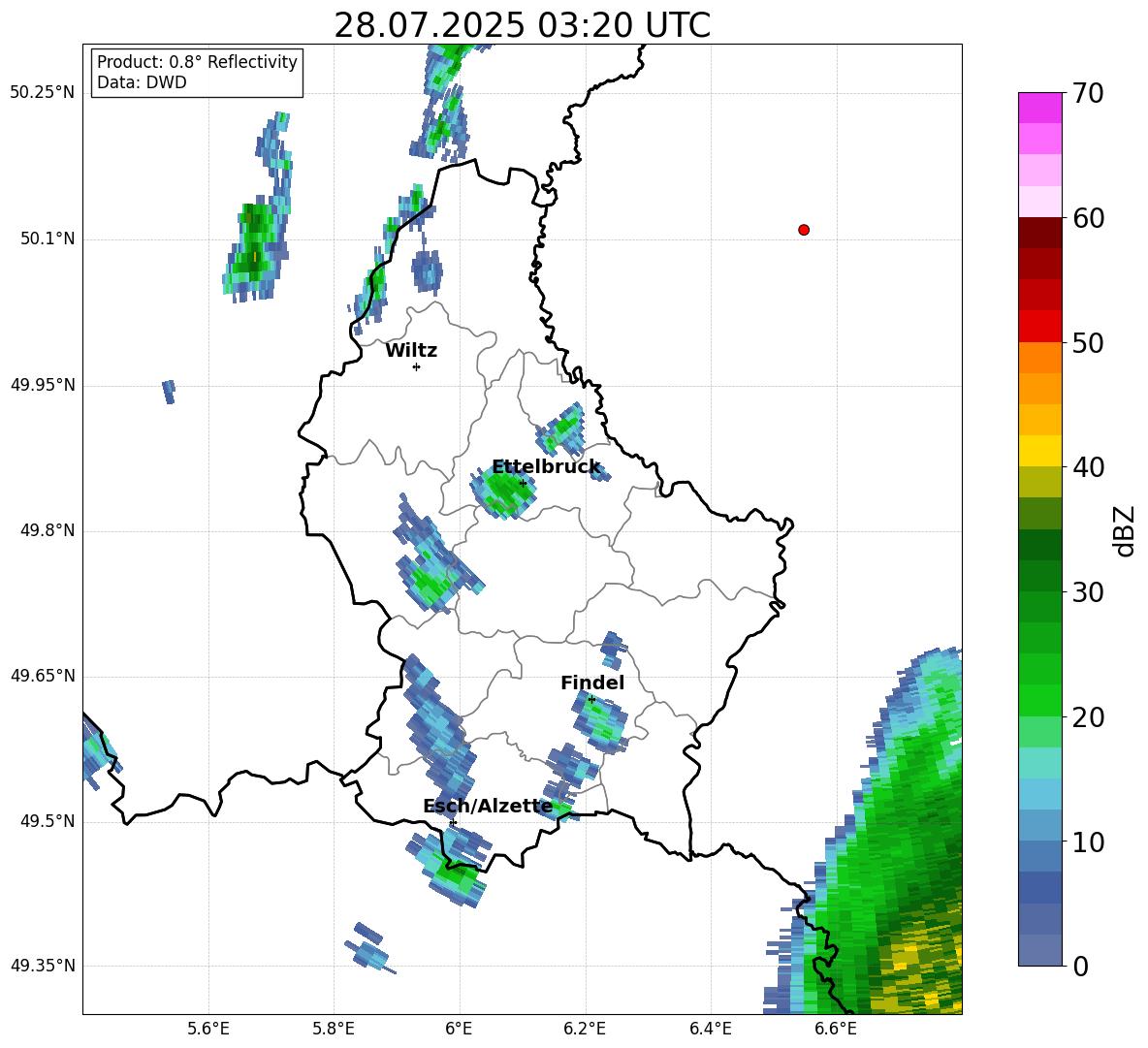
Task: Click the dark red colorbar swatch below 60
Action: (x=1039, y=233)
